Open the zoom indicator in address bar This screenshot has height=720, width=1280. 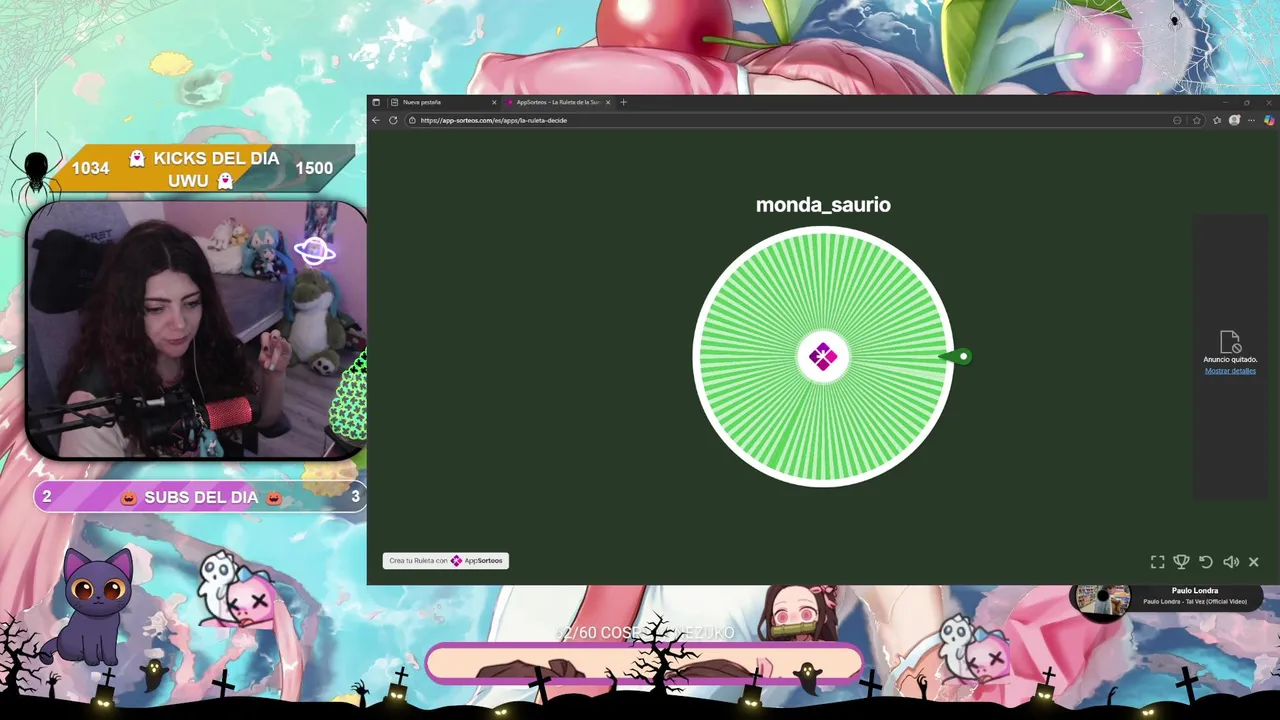1177,120
